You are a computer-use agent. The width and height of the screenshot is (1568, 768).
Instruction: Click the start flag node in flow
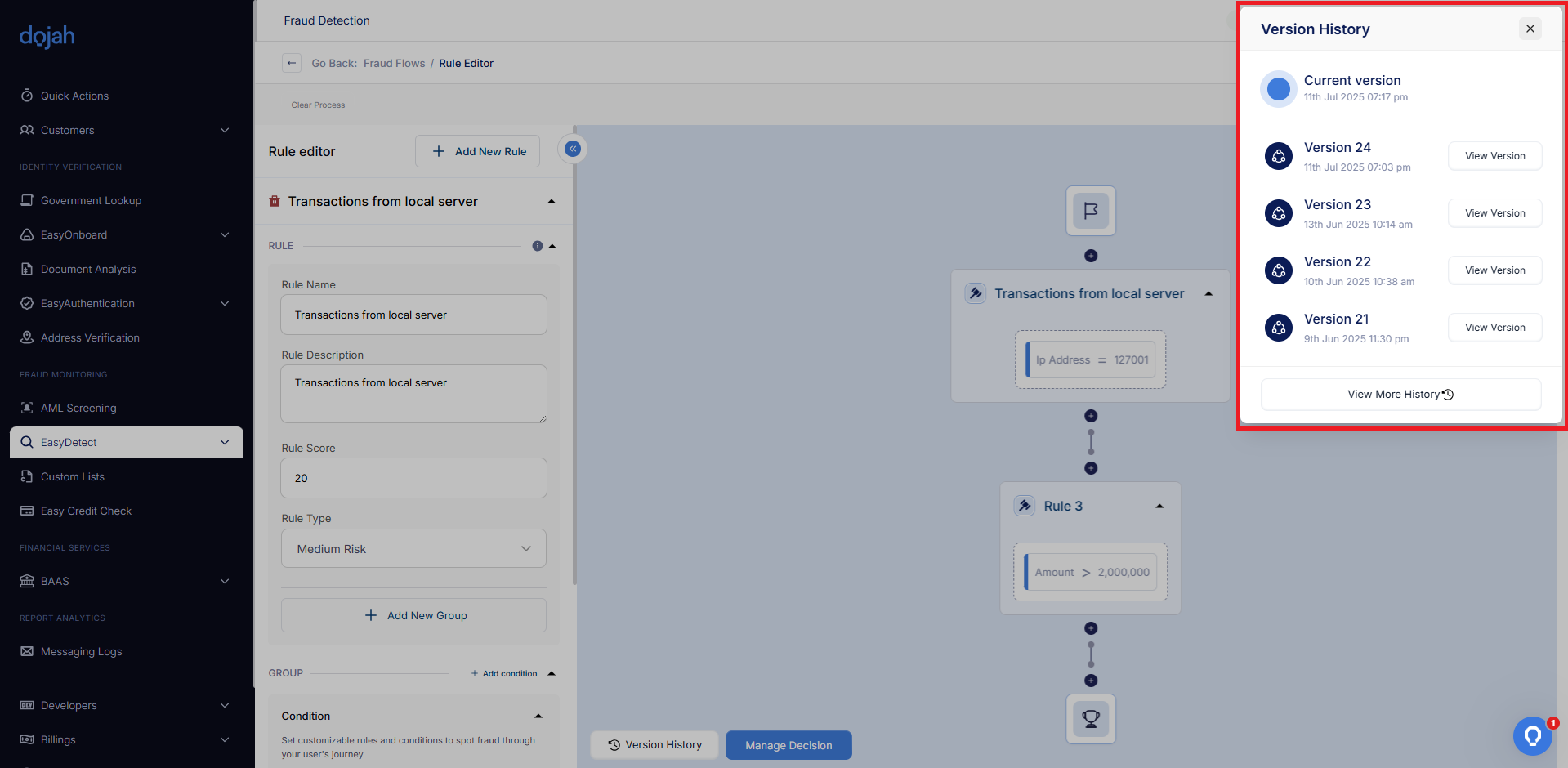coord(1090,211)
